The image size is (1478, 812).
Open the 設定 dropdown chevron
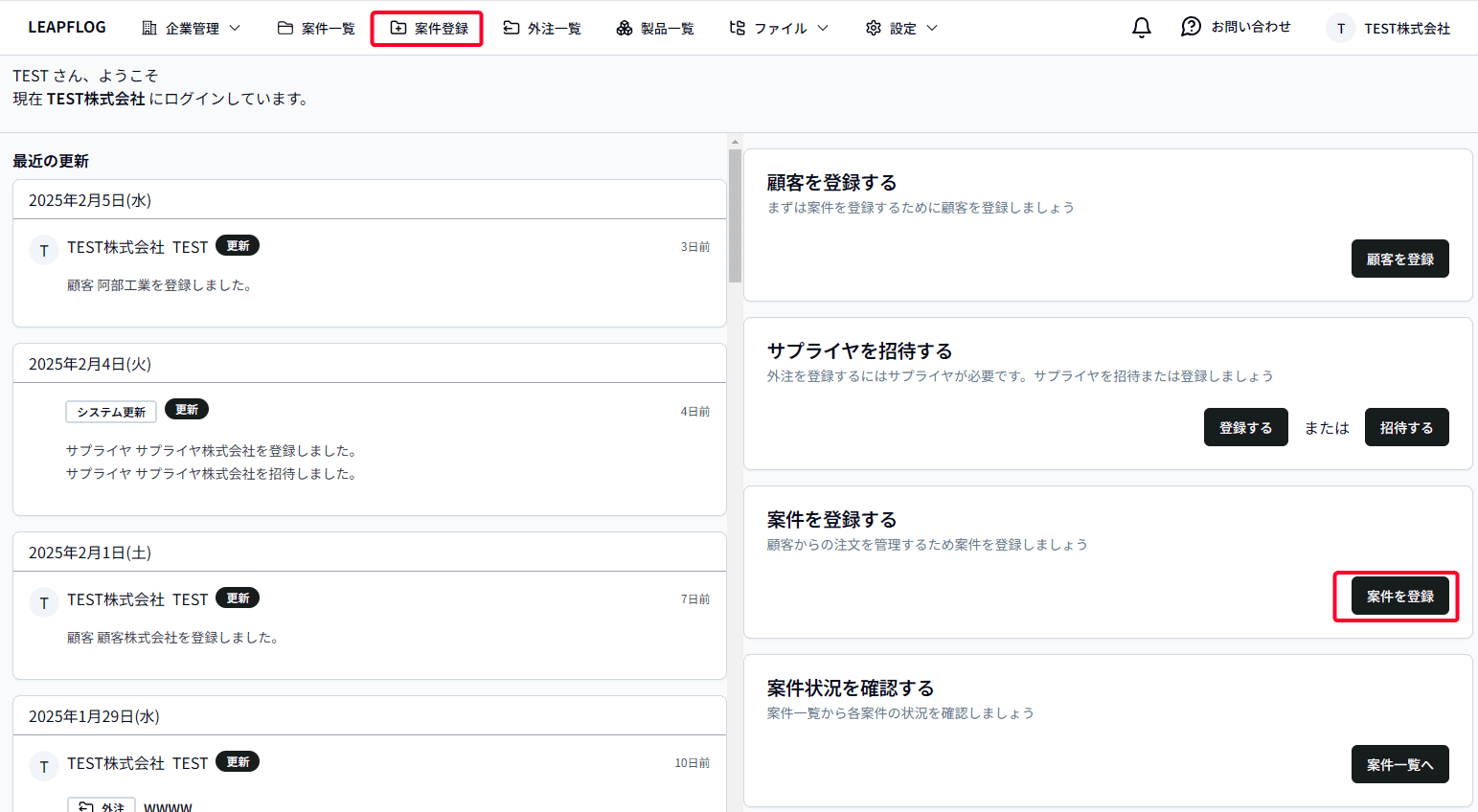(930, 29)
